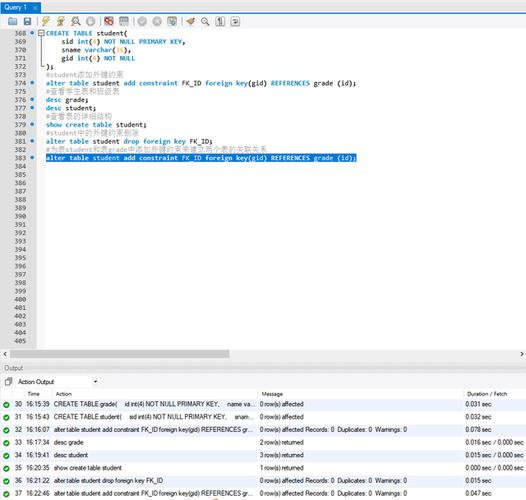Click the 'desc student;' statement
Screen dimensions: 526x500
[x=71, y=108]
